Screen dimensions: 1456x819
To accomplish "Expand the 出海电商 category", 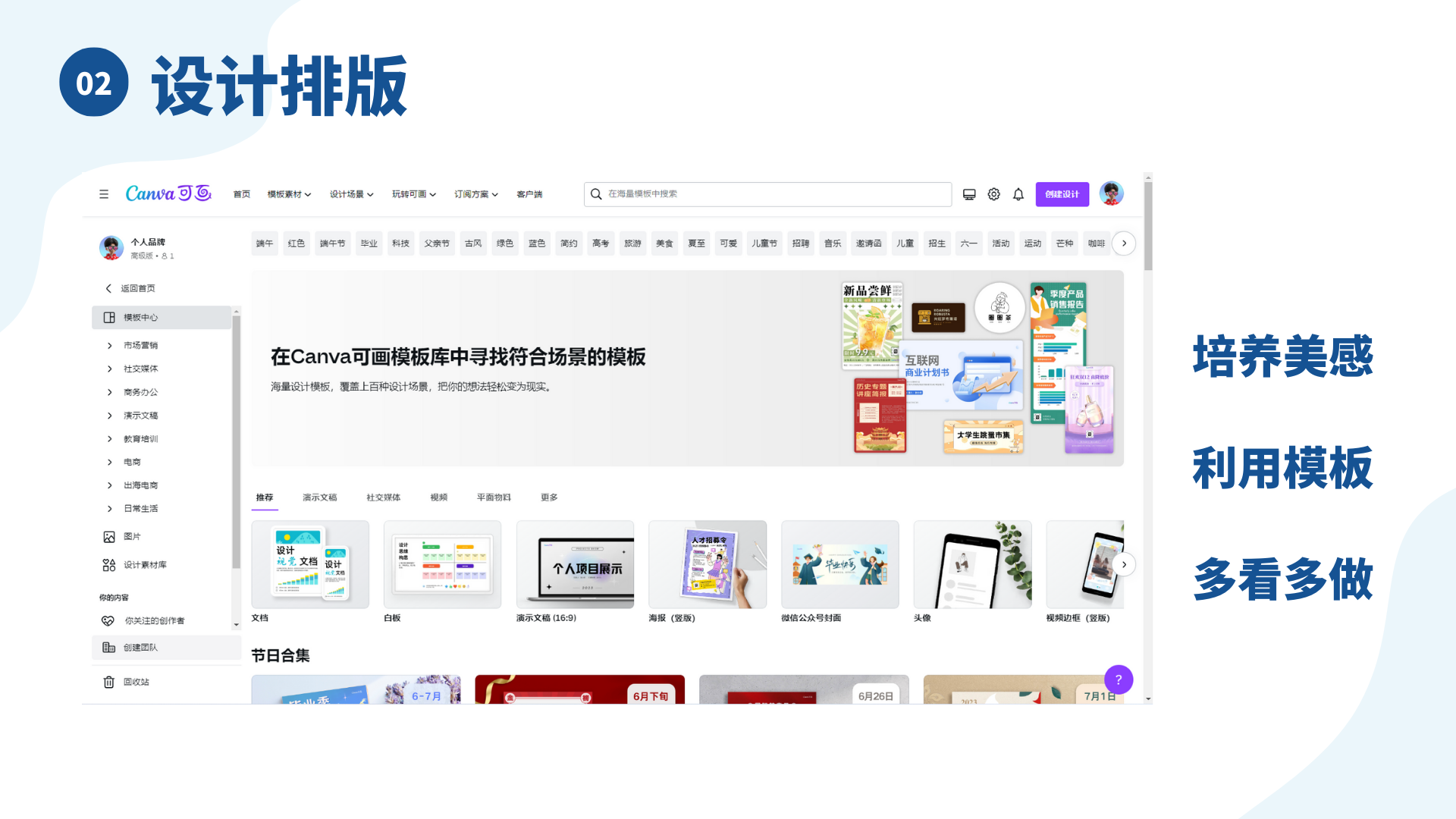I will point(109,485).
